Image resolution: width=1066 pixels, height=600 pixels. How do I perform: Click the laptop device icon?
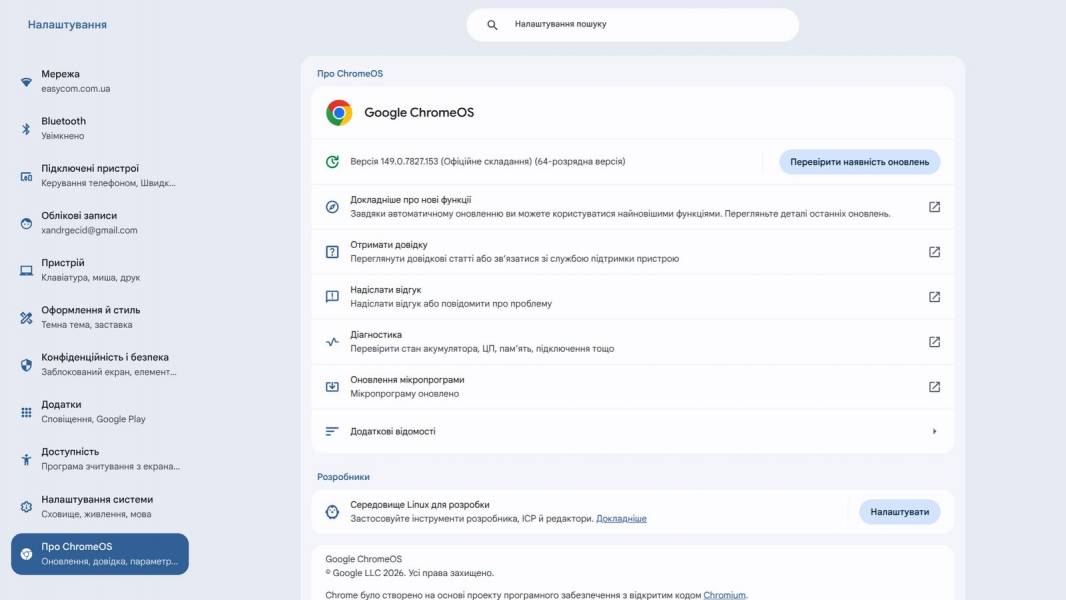tap(26, 270)
